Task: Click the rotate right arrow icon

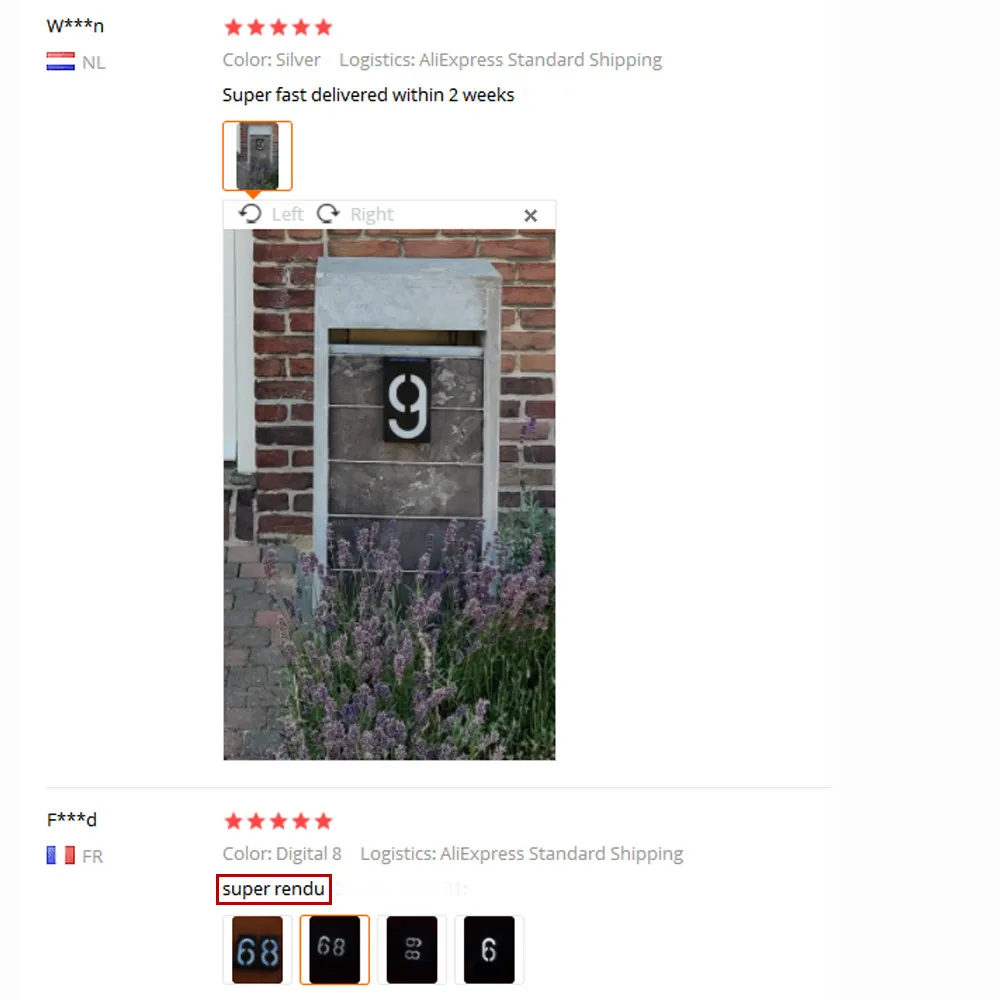Action: pos(328,214)
